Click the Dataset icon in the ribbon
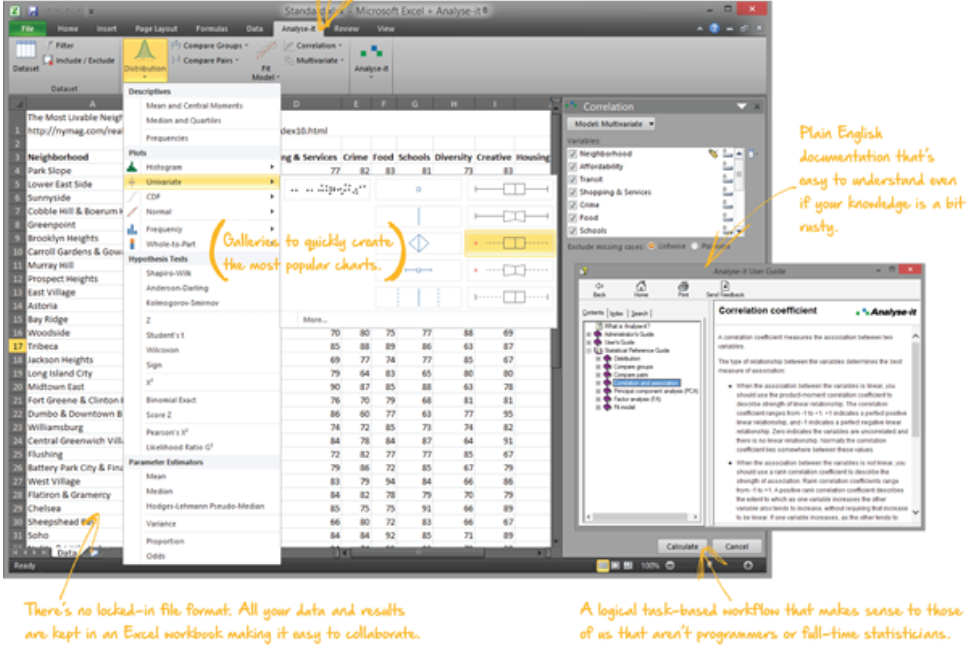The image size is (978, 653). click(x=26, y=56)
